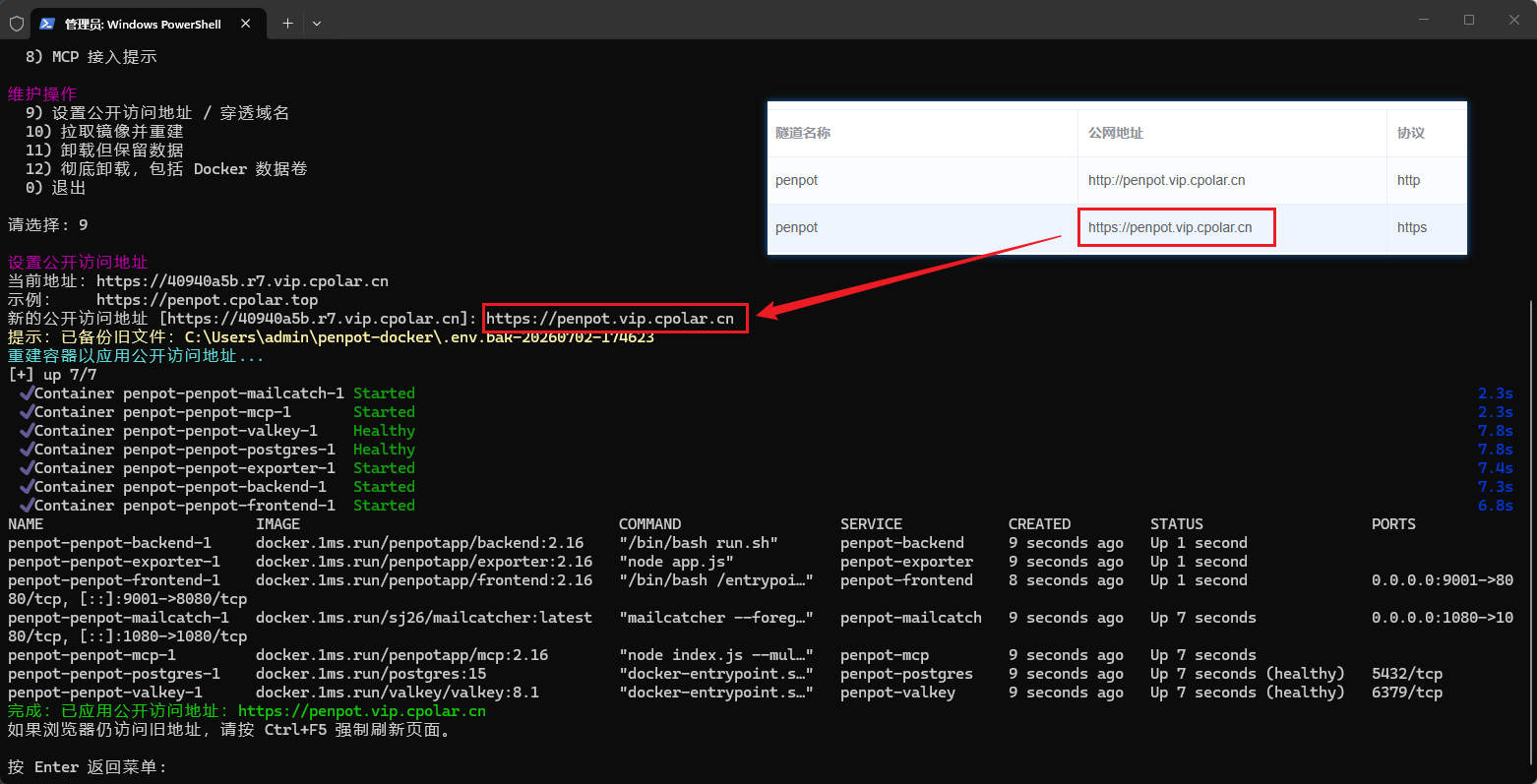Click the Started status for mailcatch-1
The width and height of the screenshot is (1537, 784).
(384, 393)
